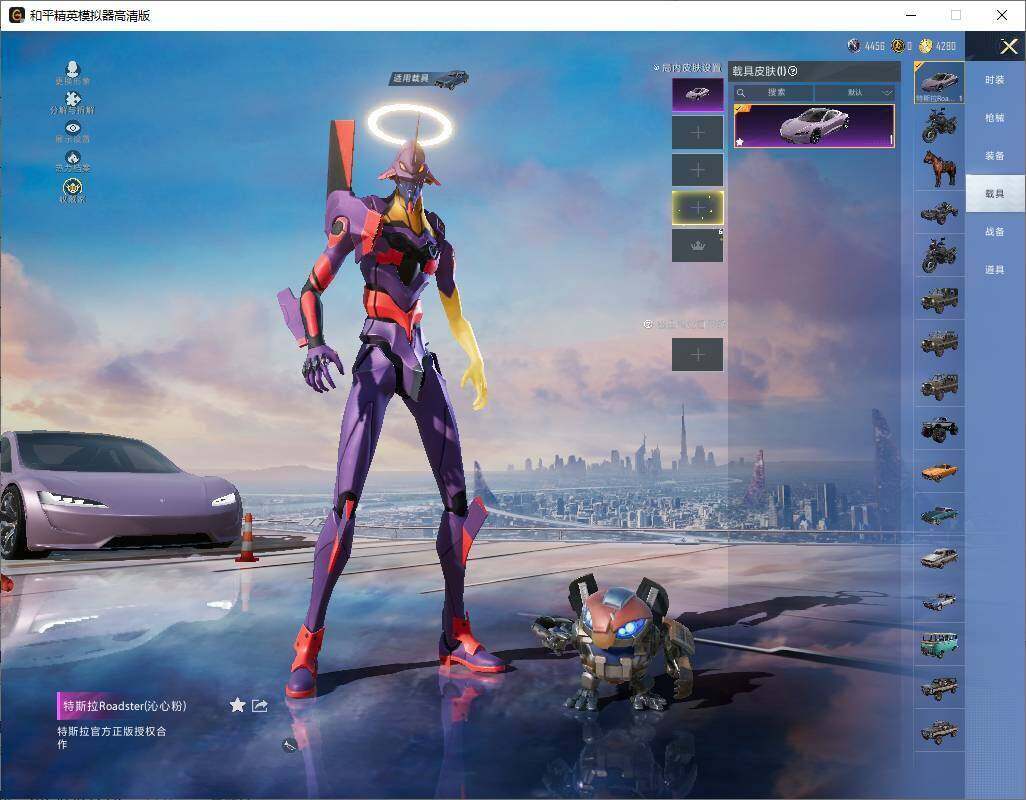Image resolution: width=1026 pixels, height=800 pixels.
Task: Open the flame profile icon
Action: [73, 158]
